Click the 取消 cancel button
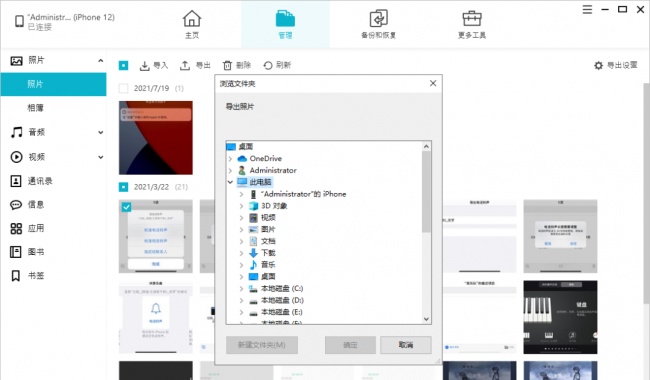This screenshot has width=650, height=380. point(406,345)
